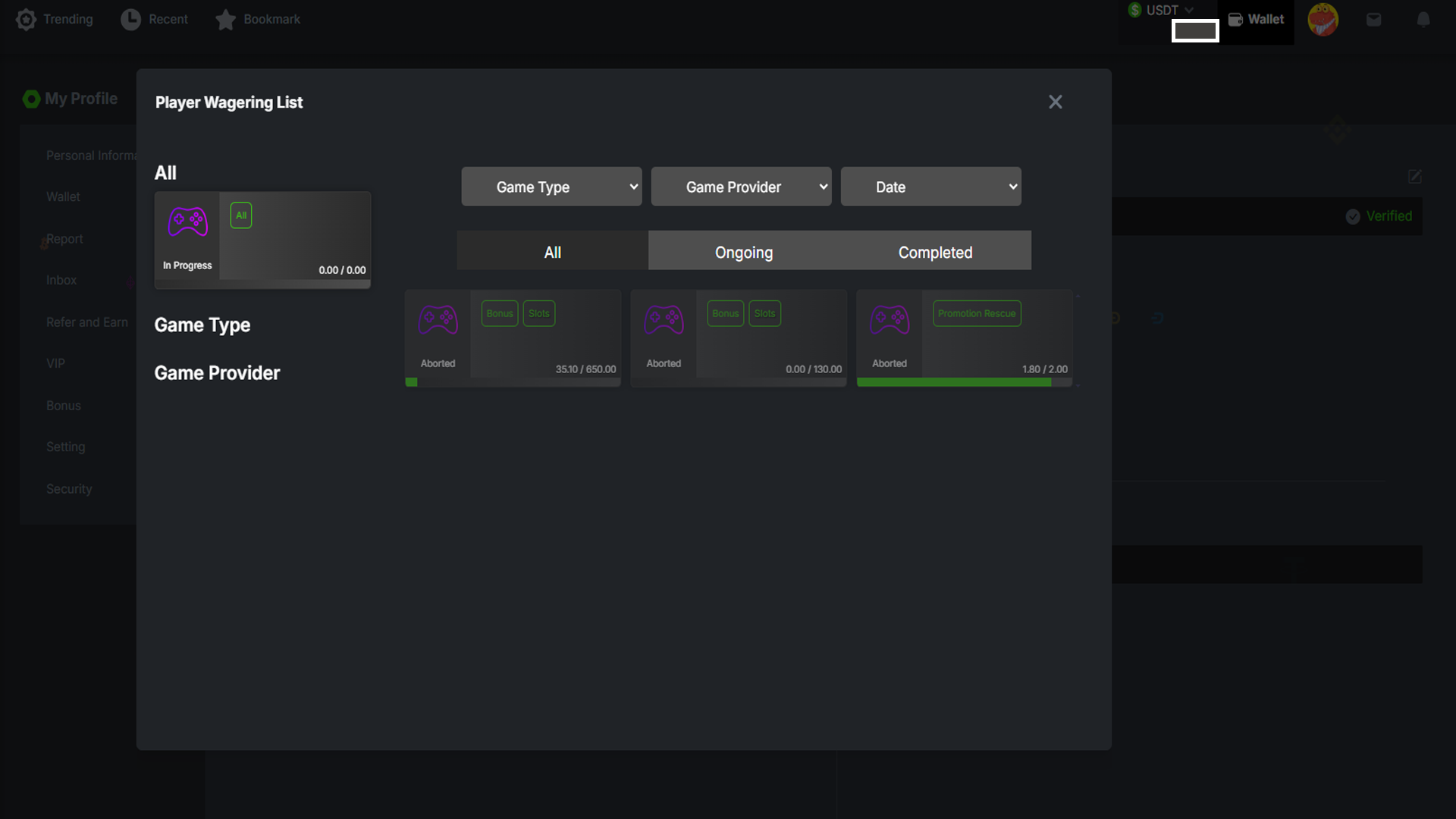Open the Game Provider dropdown
Viewport: 1456px width, 819px height.
coord(741,187)
